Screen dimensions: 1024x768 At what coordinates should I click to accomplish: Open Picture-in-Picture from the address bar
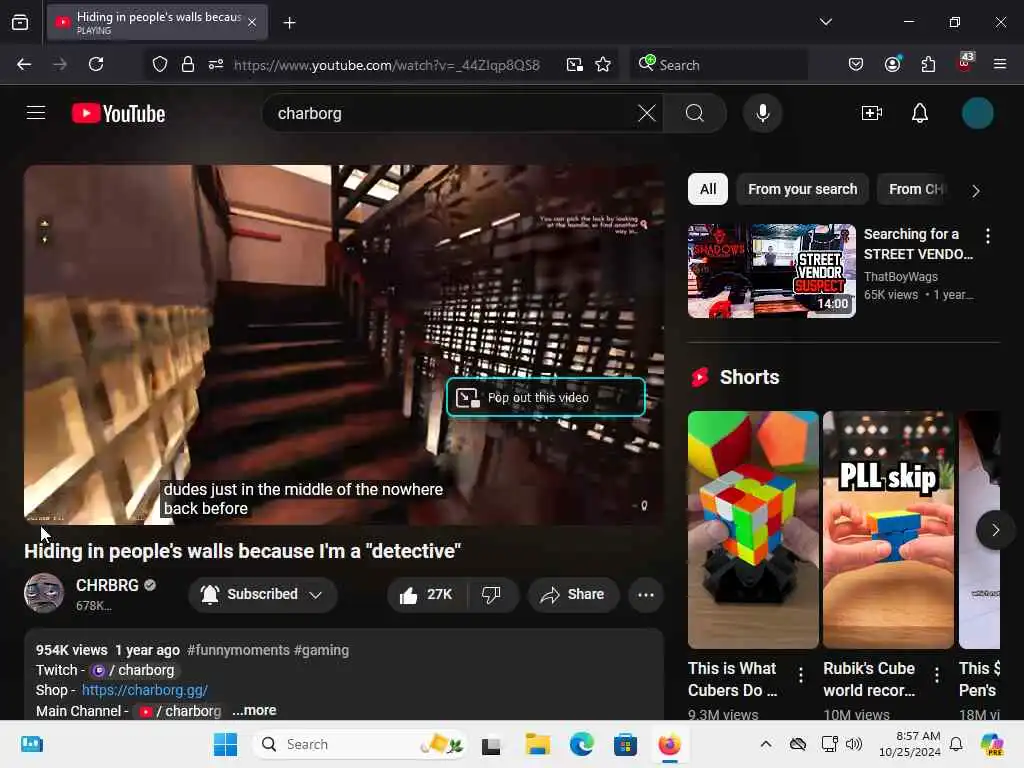[574, 64]
